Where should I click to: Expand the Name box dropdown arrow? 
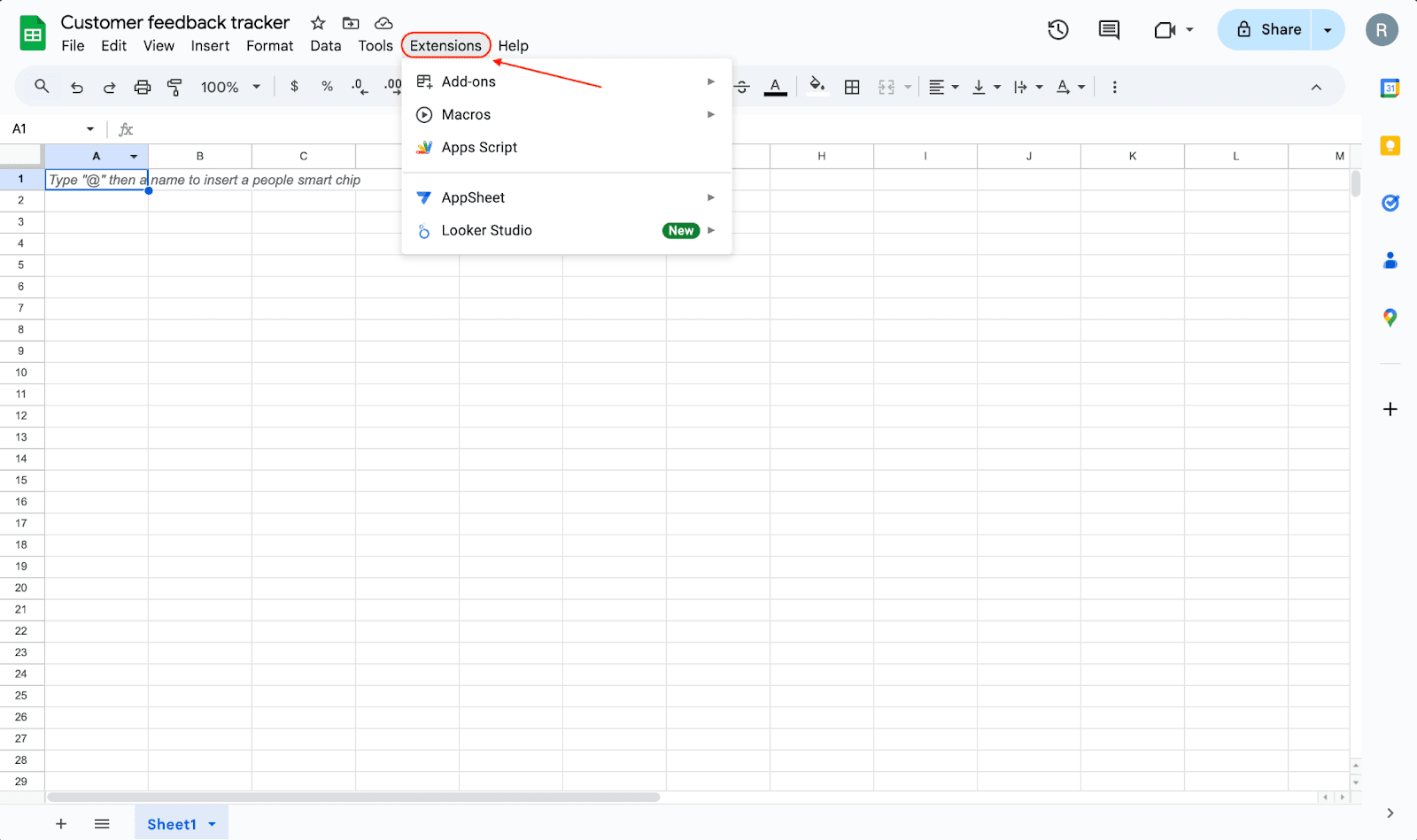click(x=90, y=129)
